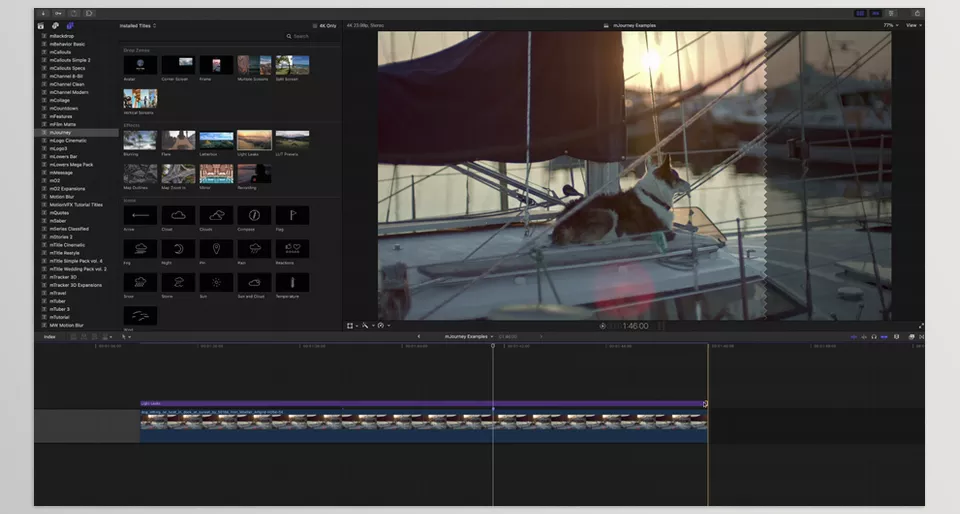Open the Installed Titles popup menu
960x514 pixels.
pos(138,26)
